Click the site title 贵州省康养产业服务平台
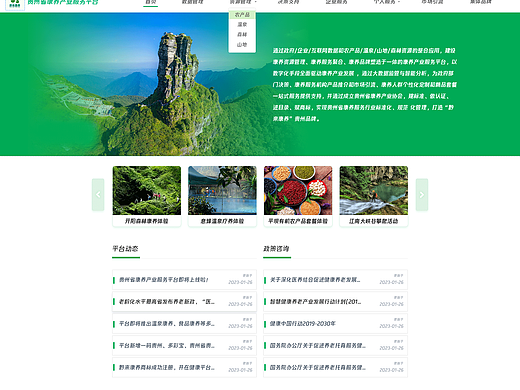This screenshot has height=390, width=520. [63, 2]
